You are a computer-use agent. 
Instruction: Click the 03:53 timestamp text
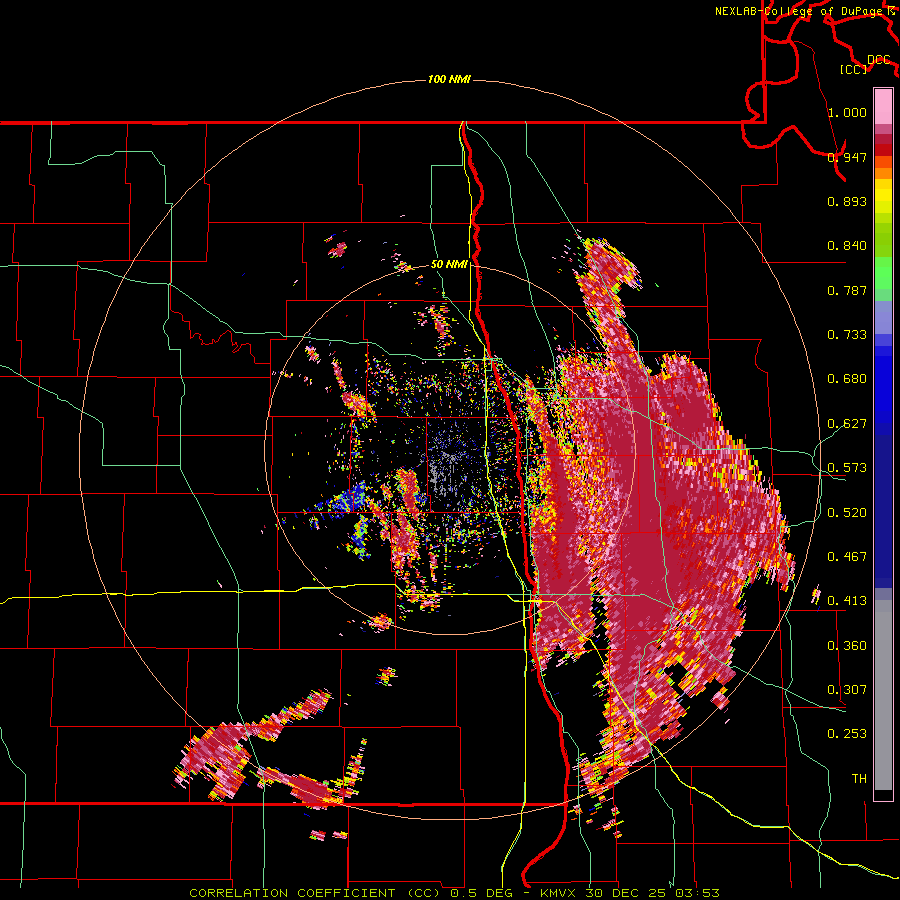click(x=697, y=893)
